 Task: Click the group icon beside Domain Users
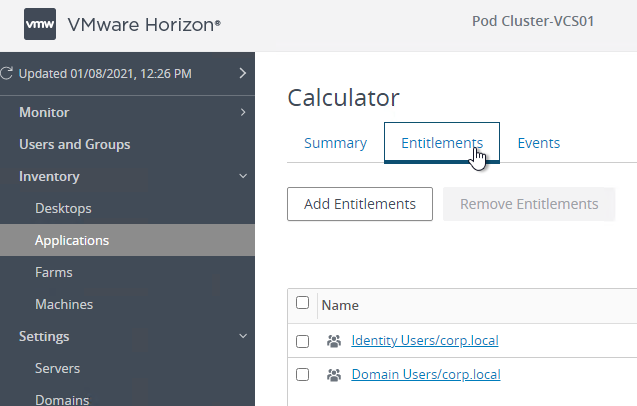click(x=334, y=375)
